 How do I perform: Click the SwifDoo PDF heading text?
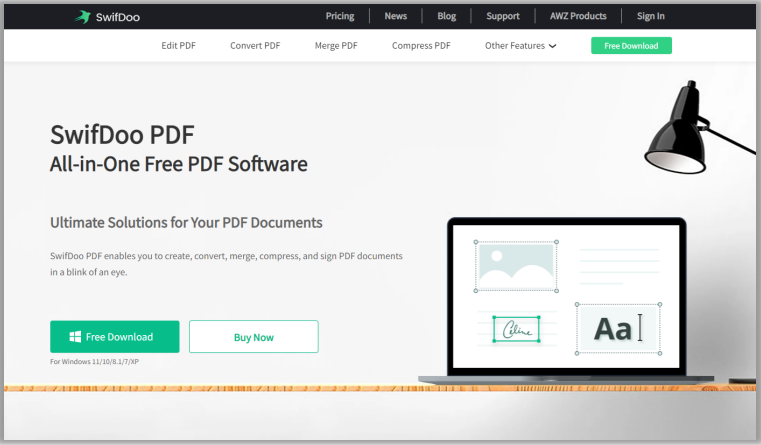coord(122,135)
